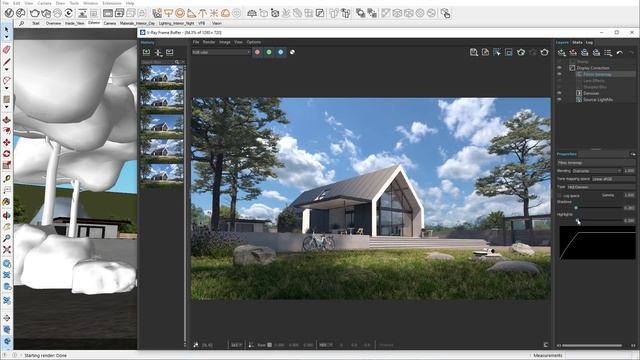
Task: Click the Save image icon in frame buffer
Action: [x=473, y=52]
